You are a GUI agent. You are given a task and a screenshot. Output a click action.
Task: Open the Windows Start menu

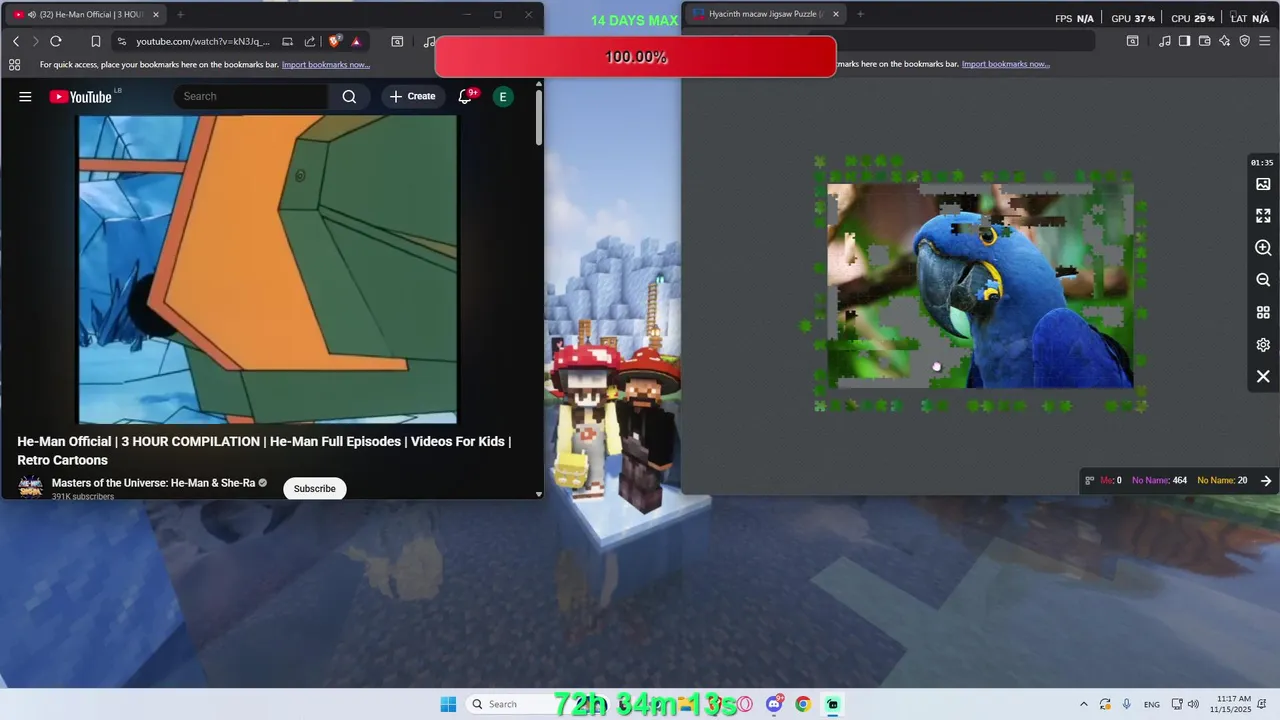448,704
